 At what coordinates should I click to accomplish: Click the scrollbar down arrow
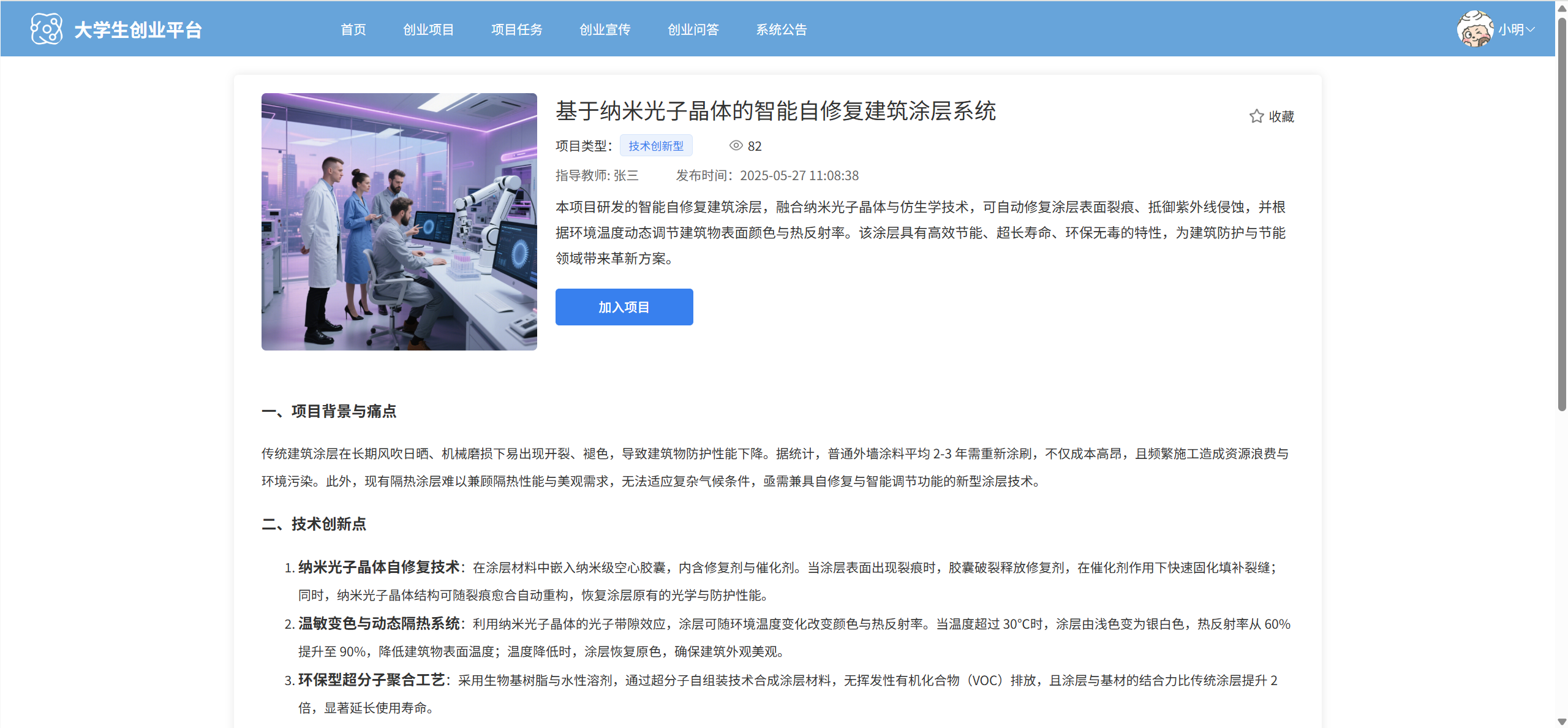pos(1561,721)
